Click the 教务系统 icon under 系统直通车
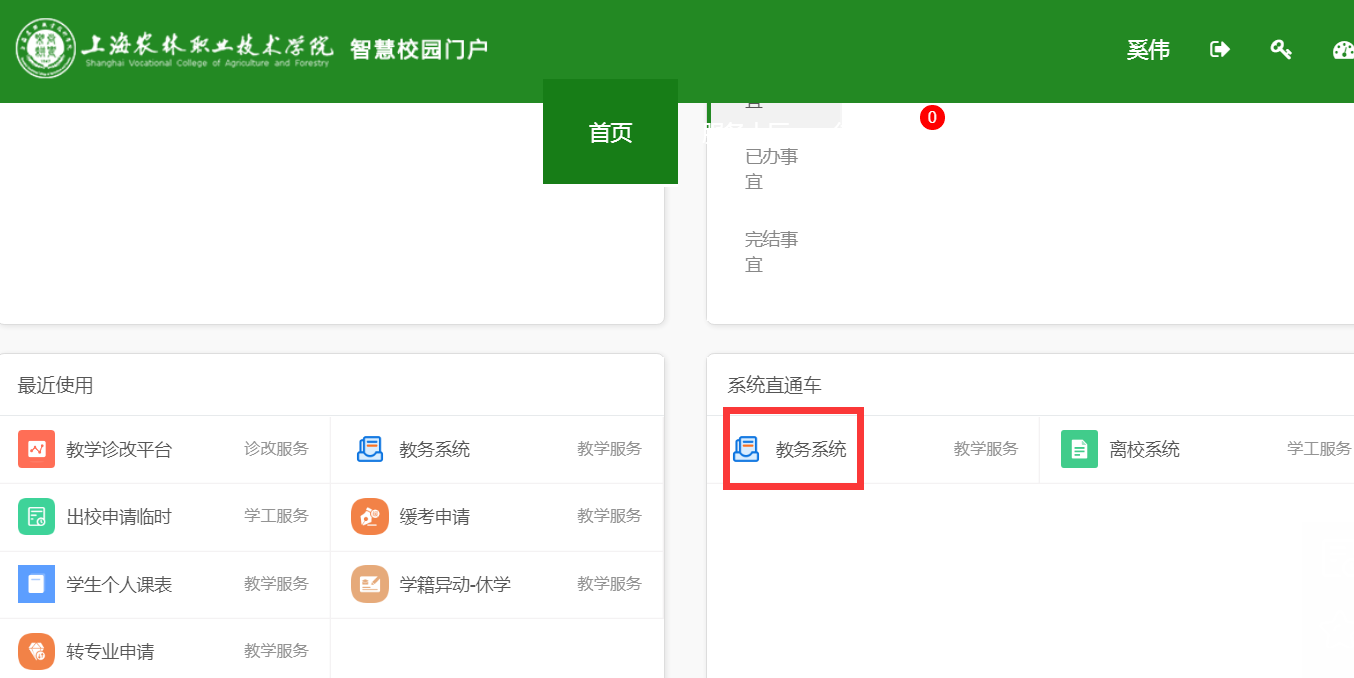Screen dimensions: 1354x678 (746, 449)
